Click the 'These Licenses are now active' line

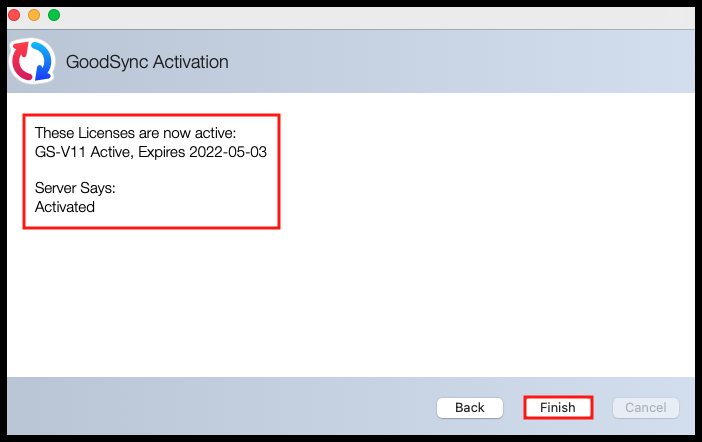[x=135, y=133]
